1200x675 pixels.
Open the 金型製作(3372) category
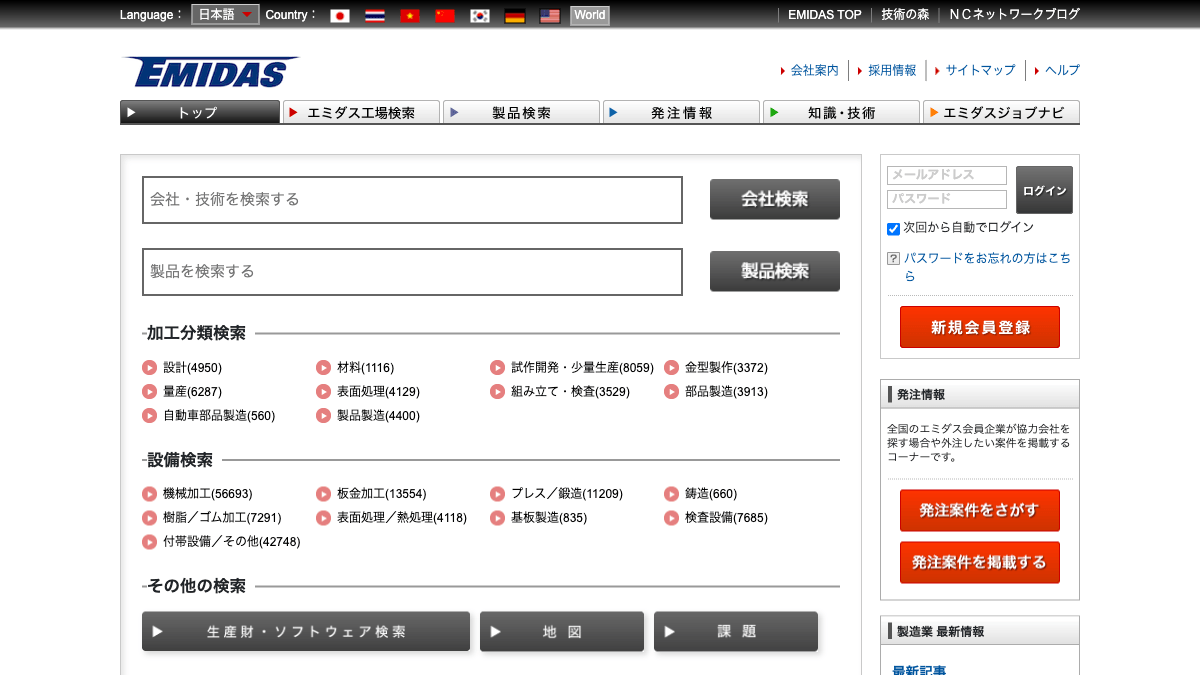(726, 368)
